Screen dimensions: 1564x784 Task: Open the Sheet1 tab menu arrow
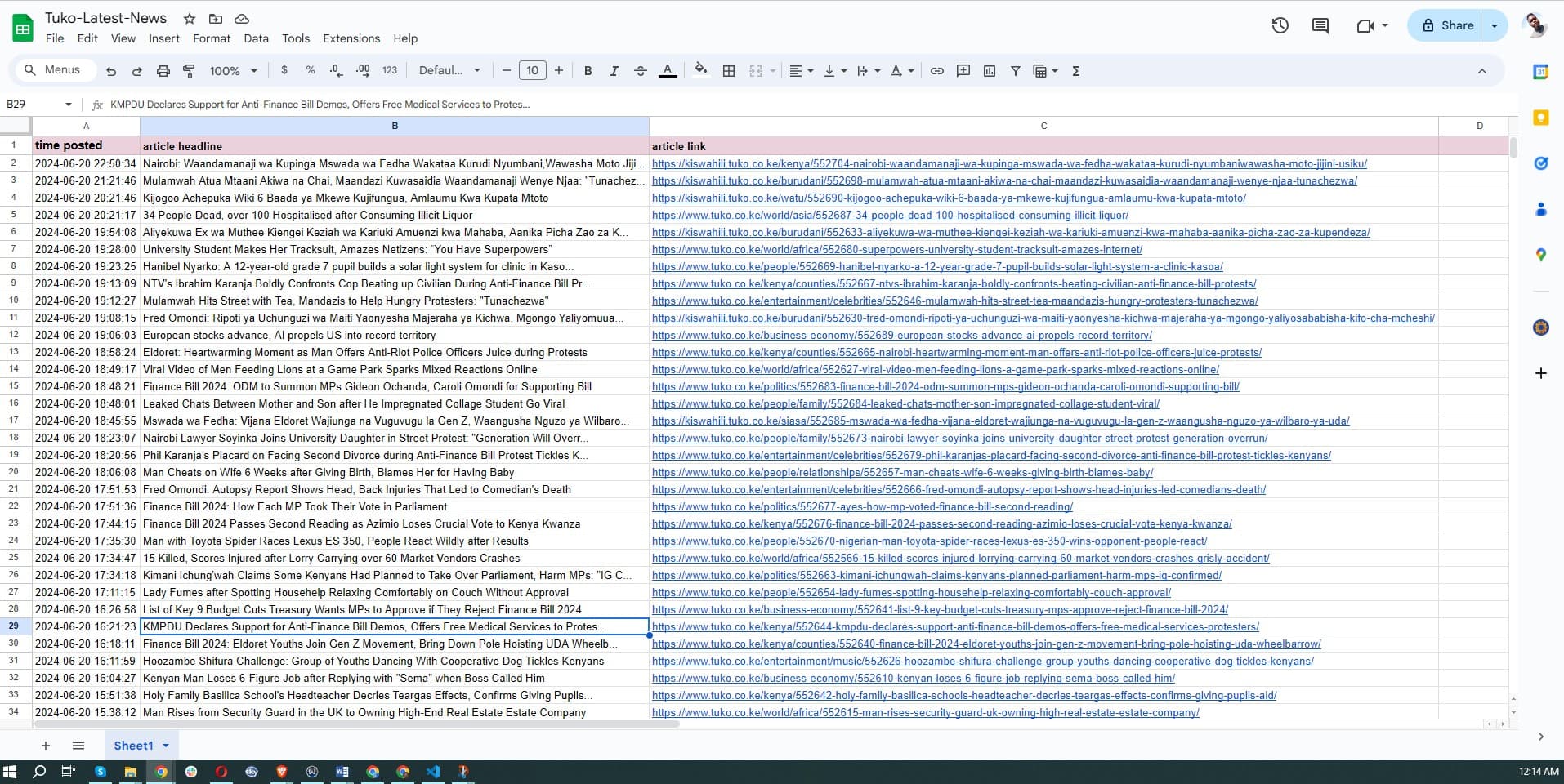point(165,745)
